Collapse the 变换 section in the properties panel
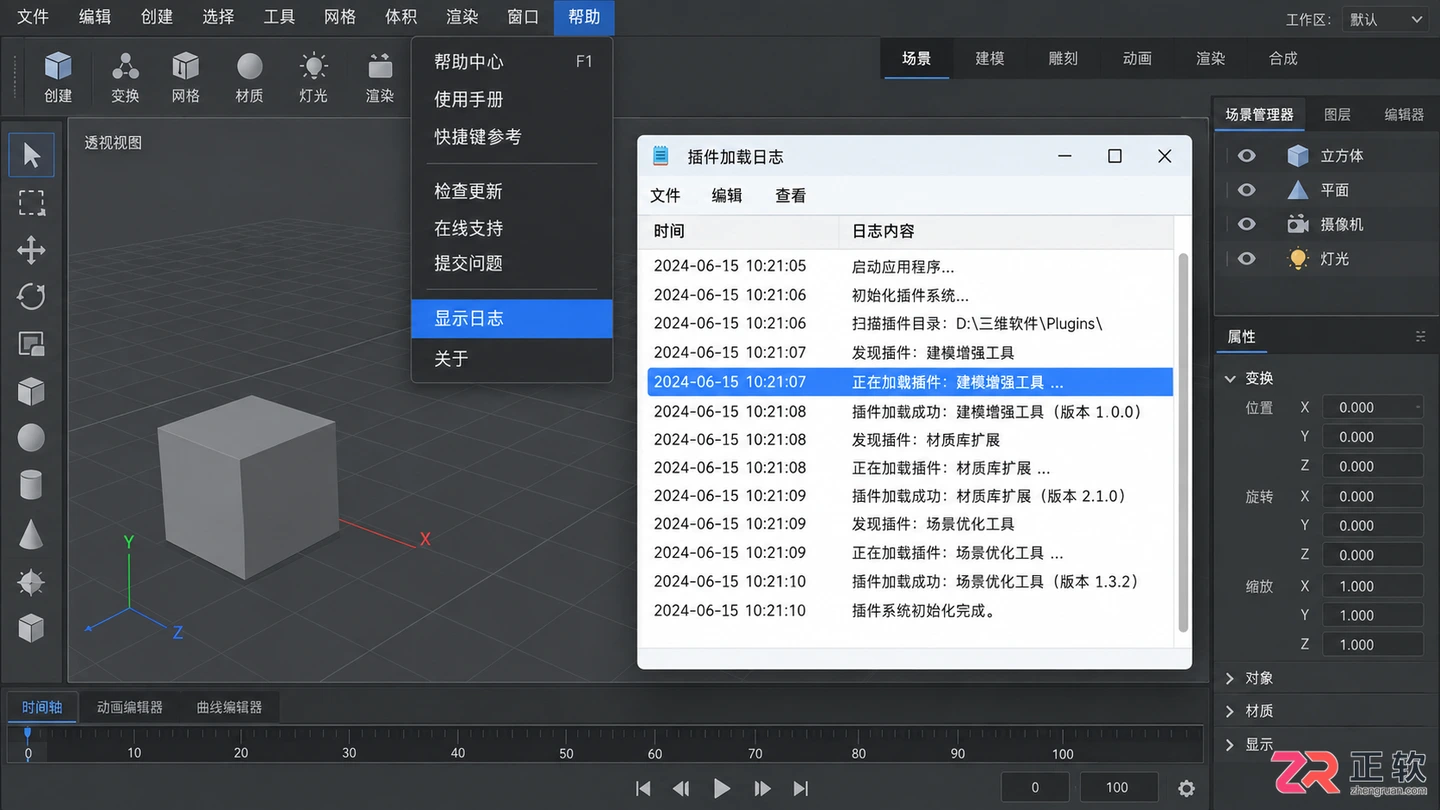 tap(1230, 378)
